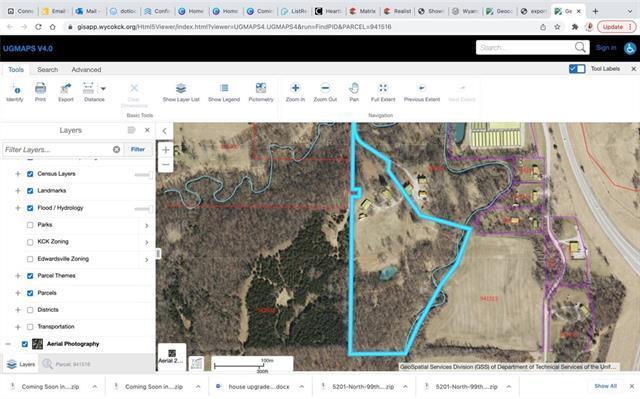
Task: Expand the Landmarks layer group
Action: click(x=18, y=191)
